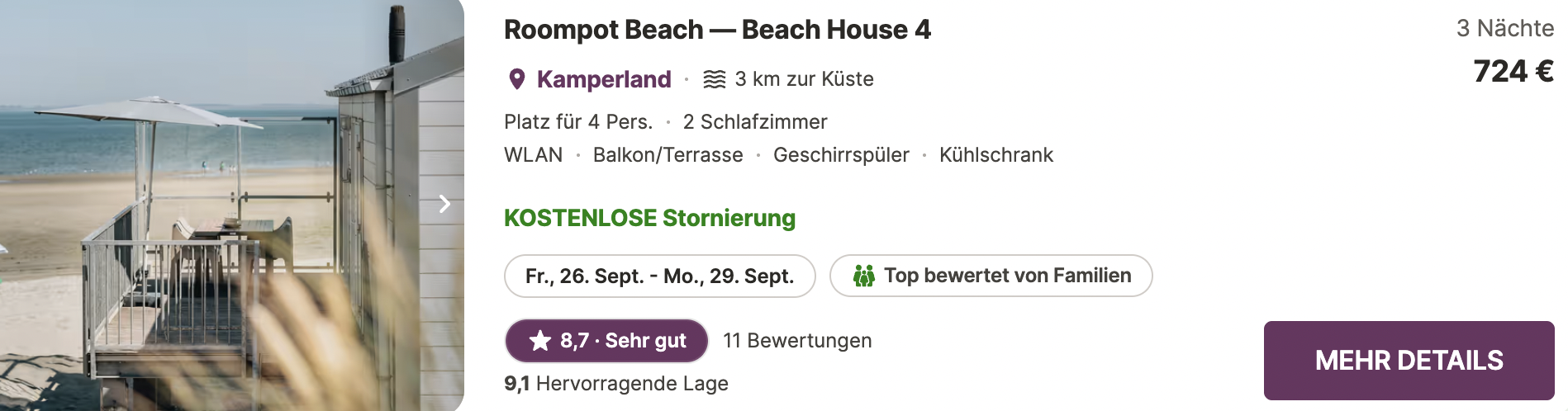
Task: Click the 9,1 Hervorragende Lage rating text
Action: click(x=616, y=384)
